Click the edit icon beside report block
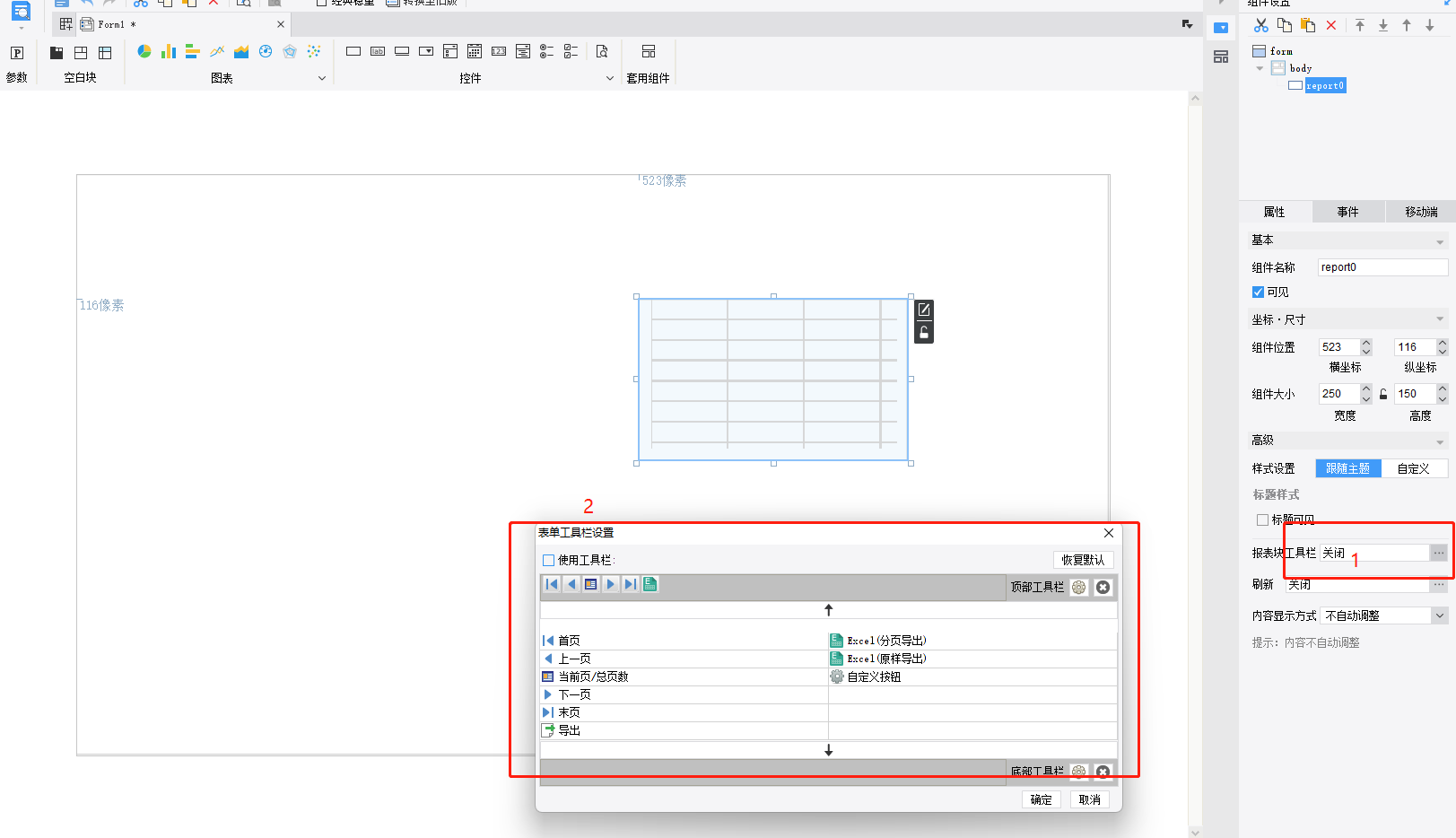This screenshot has height=838, width=1456. click(x=924, y=310)
